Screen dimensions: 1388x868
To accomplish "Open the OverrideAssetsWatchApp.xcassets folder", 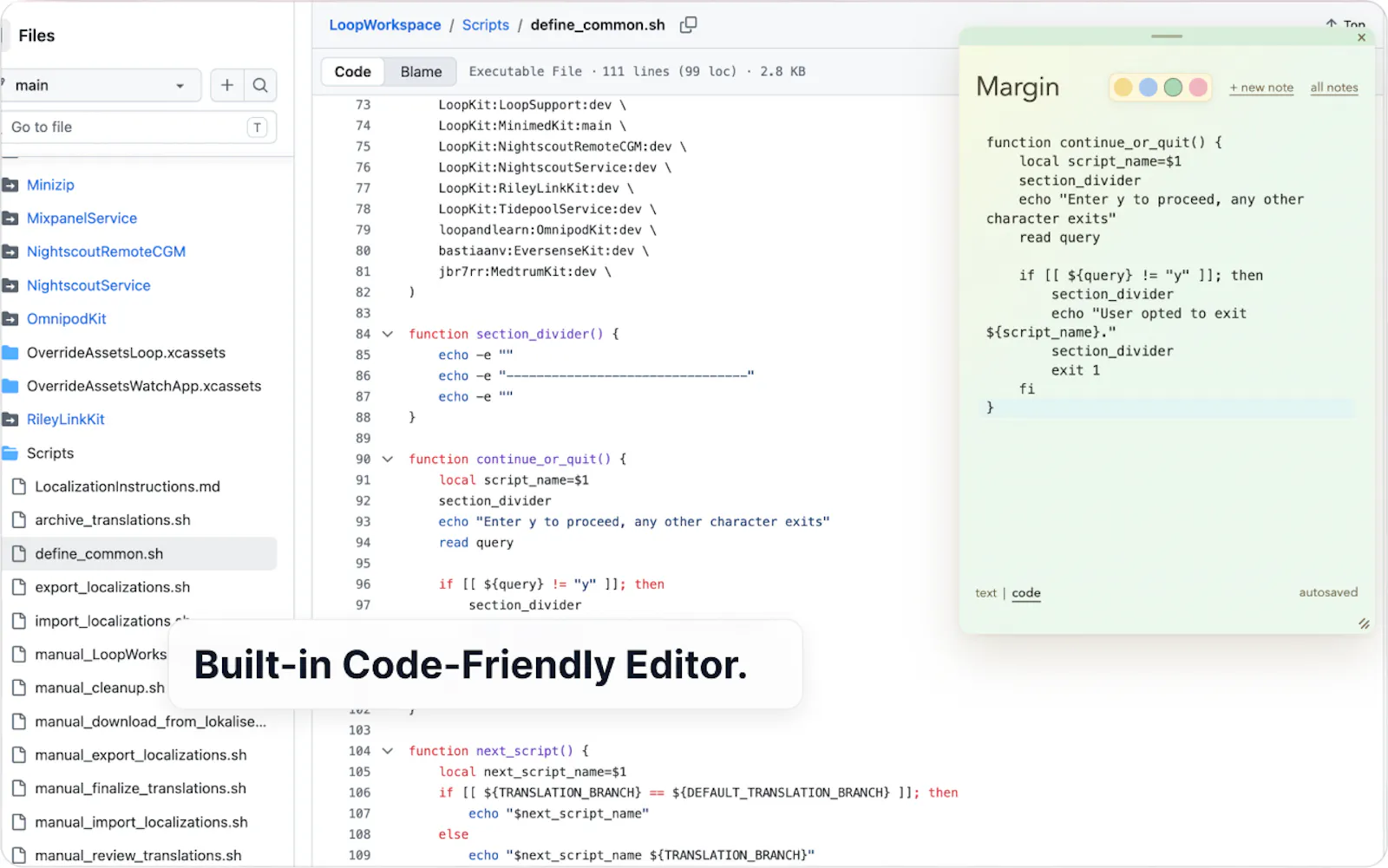I will pos(144,386).
